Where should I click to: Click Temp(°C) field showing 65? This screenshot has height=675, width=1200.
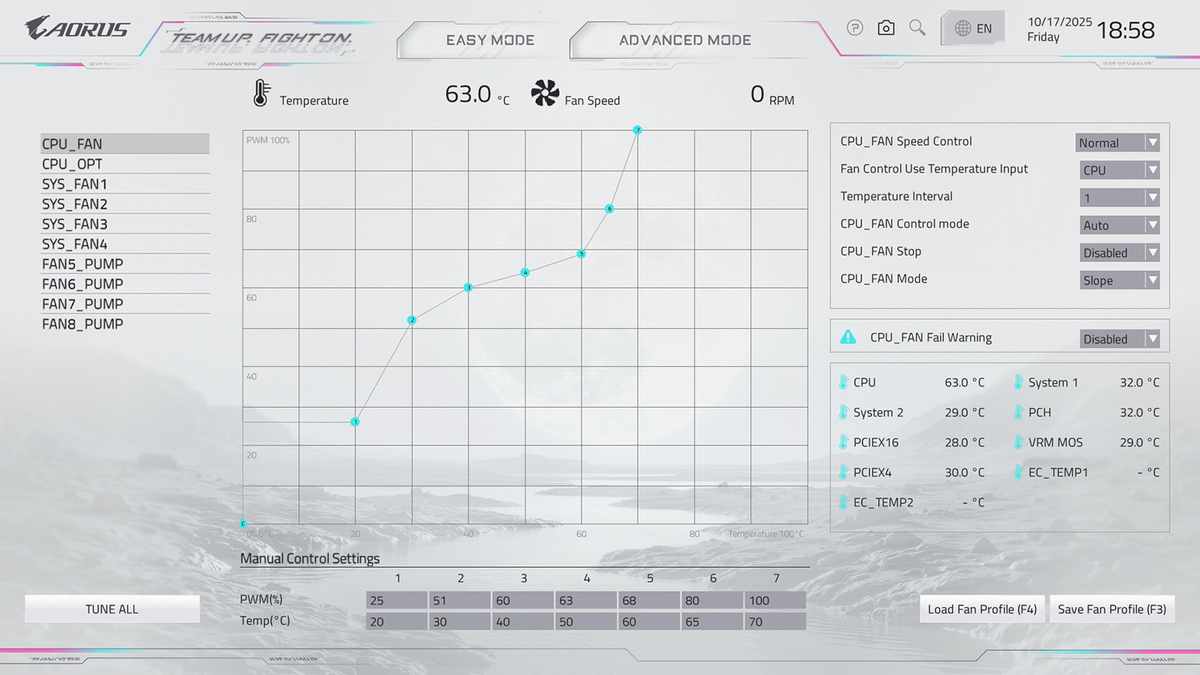712,621
